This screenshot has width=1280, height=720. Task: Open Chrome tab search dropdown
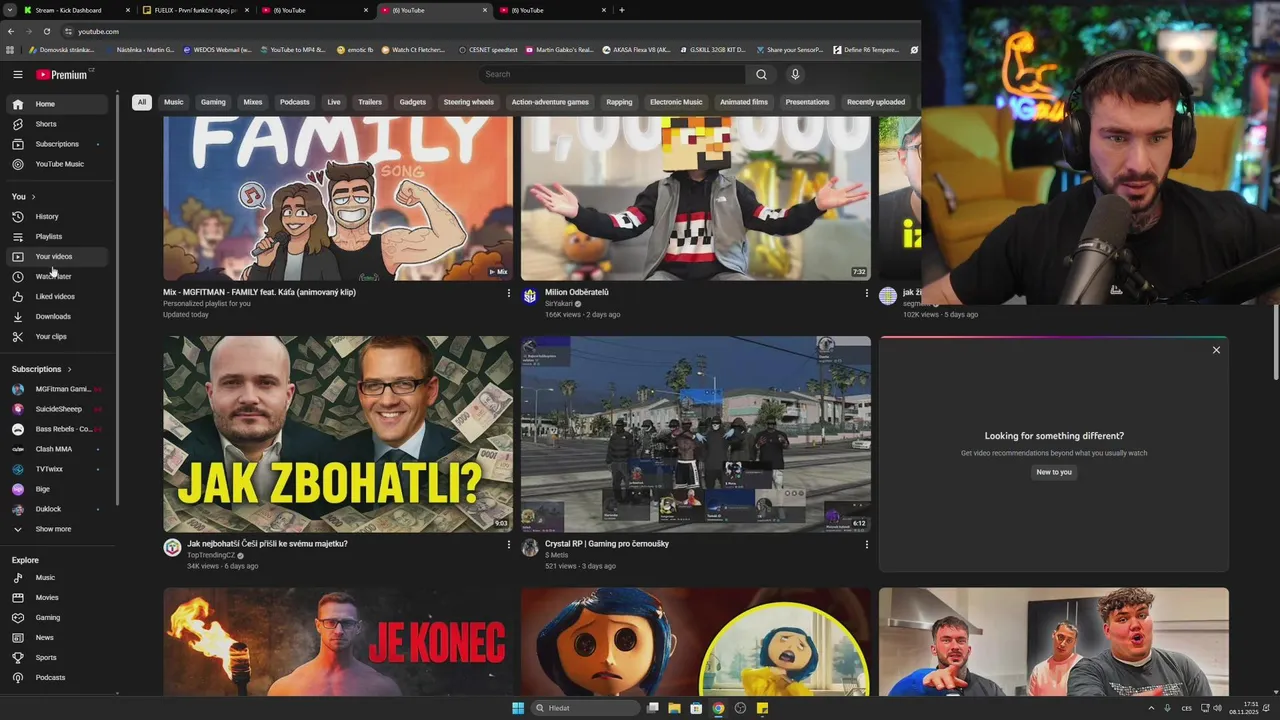pyautogui.click(x=9, y=10)
